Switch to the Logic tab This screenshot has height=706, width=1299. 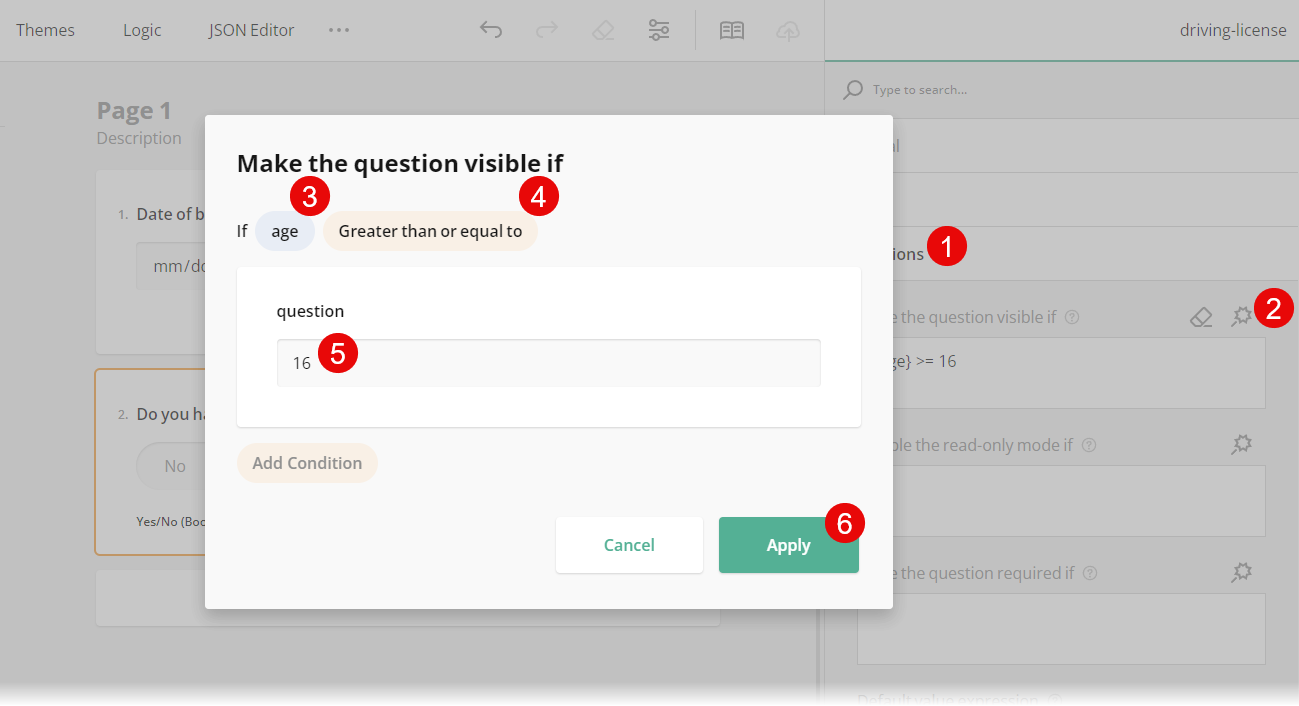point(141,30)
